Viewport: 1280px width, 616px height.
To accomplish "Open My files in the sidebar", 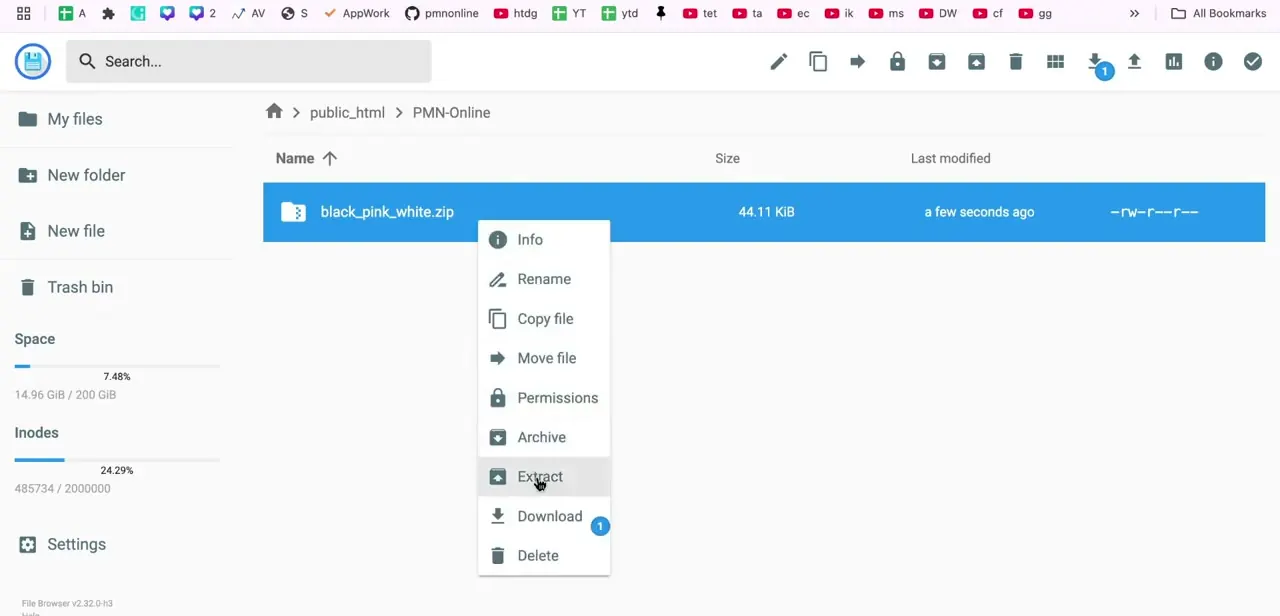I will [x=60, y=119].
